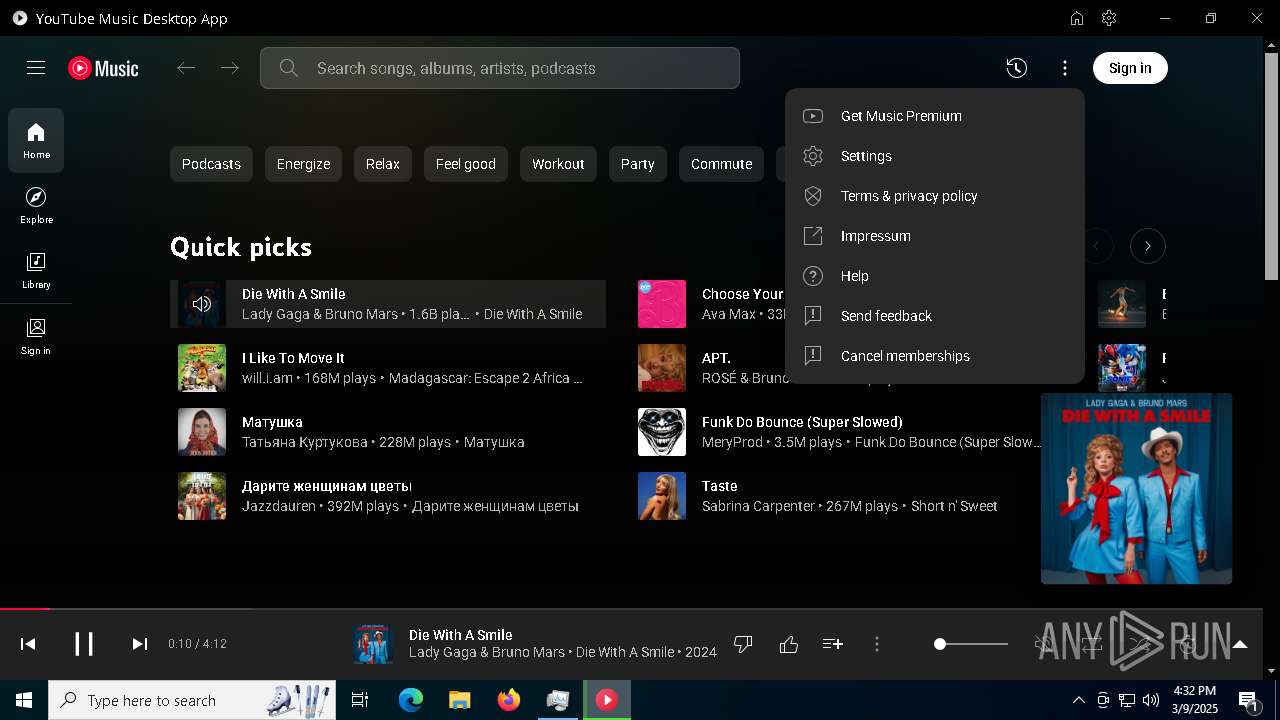
Task: Open the history clock icon
Action: coord(1016,68)
